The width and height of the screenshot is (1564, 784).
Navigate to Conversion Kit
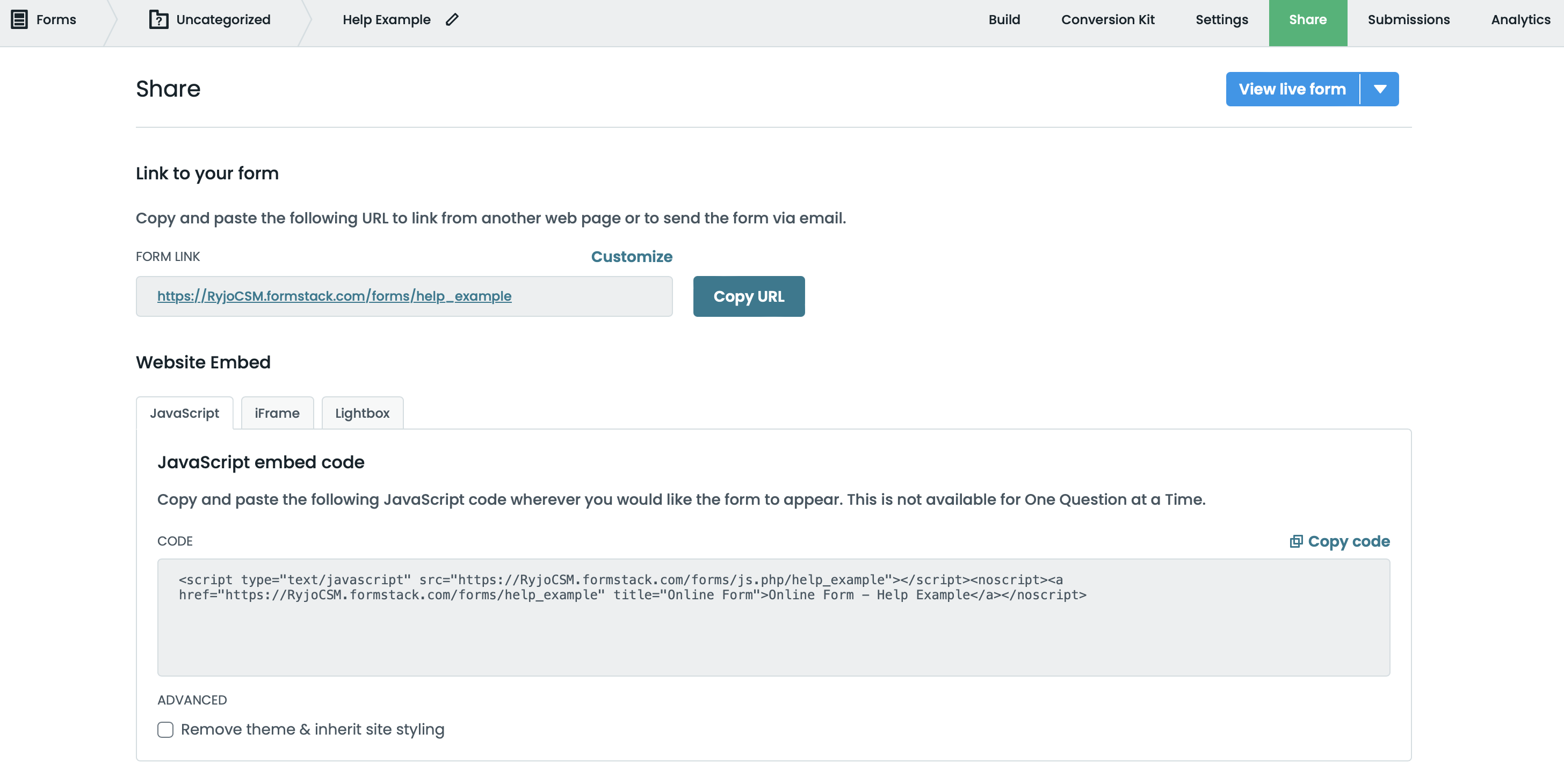[1107, 19]
